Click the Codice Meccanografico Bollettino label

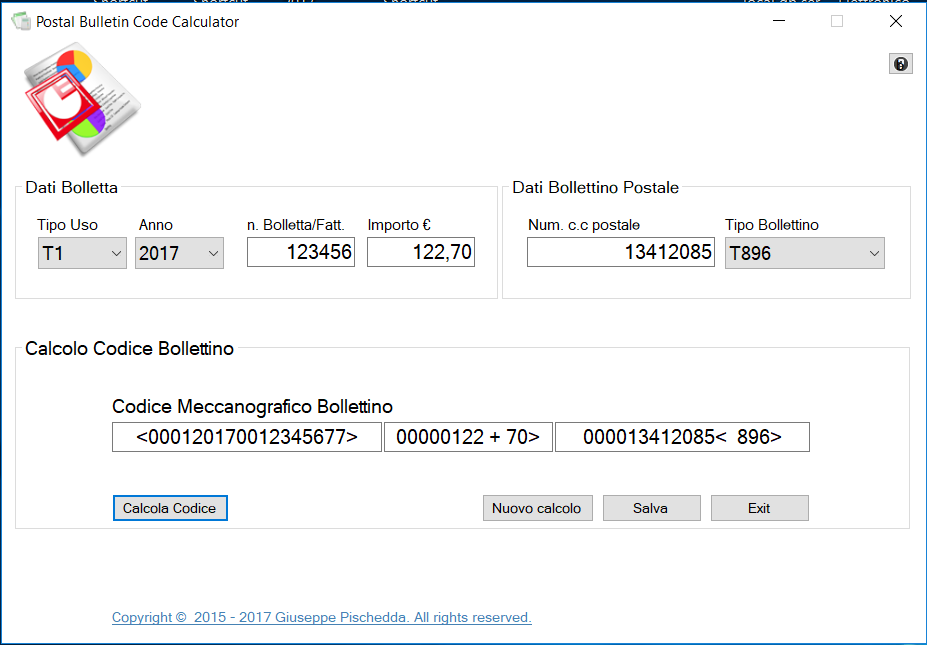click(252, 407)
